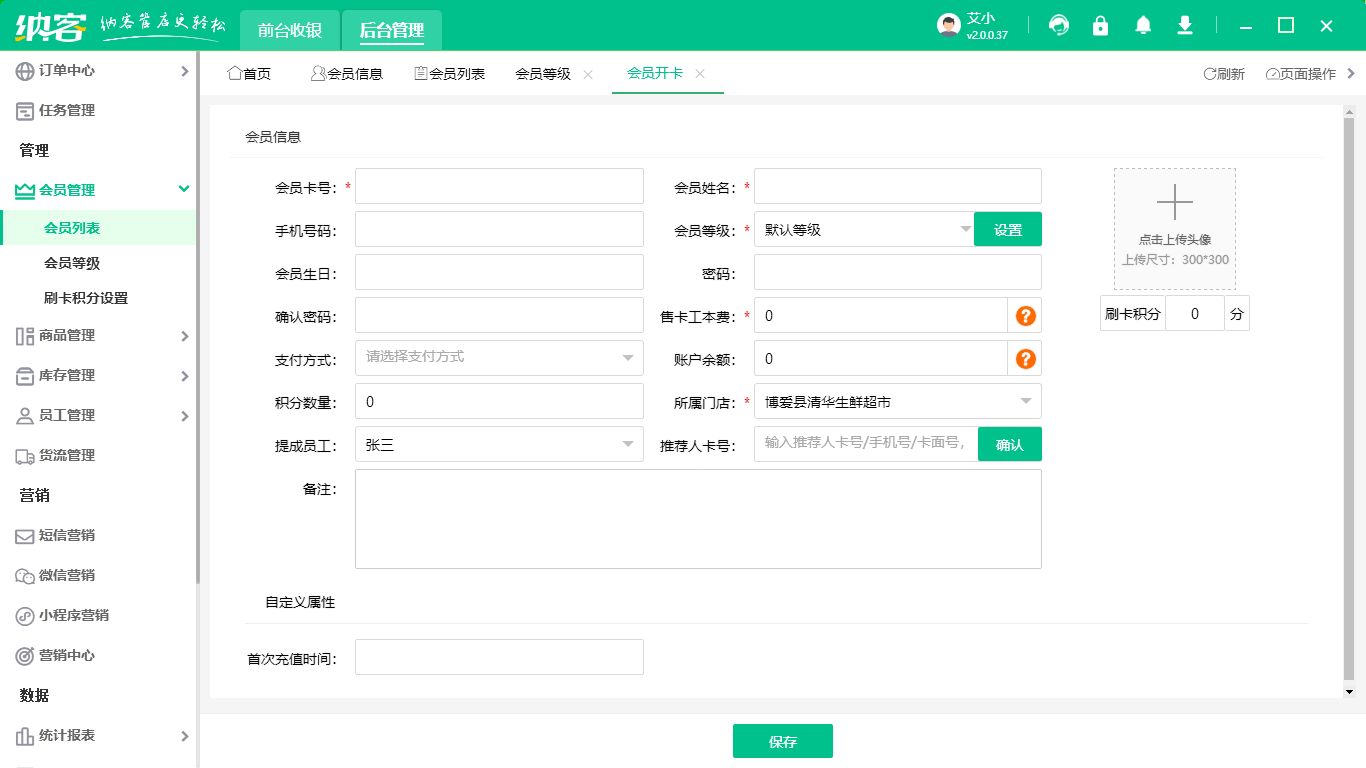Click into the 会员卡号 input field
The height and width of the screenshot is (768, 1366).
point(499,186)
